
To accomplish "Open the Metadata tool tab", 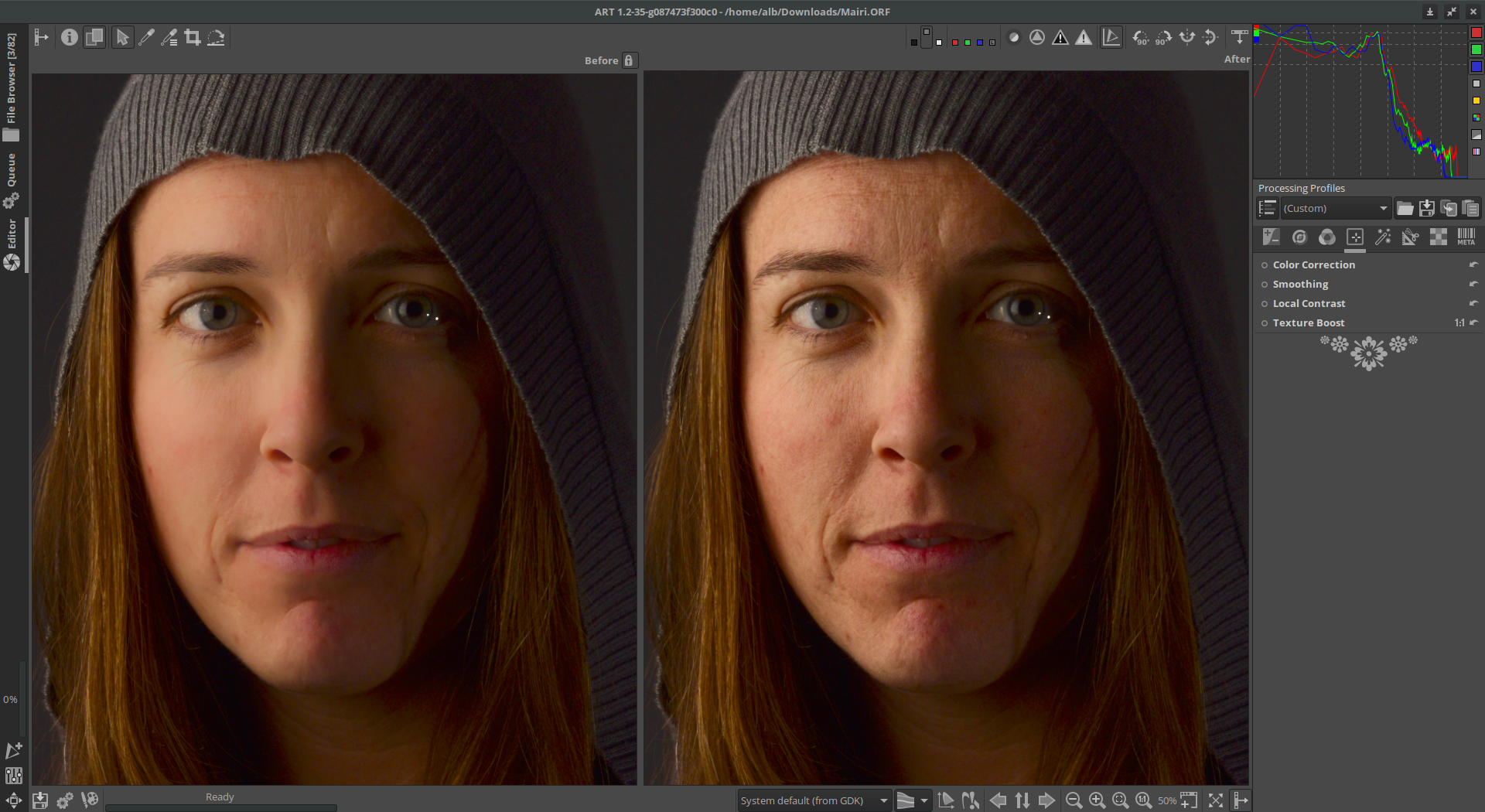I will tap(1466, 237).
